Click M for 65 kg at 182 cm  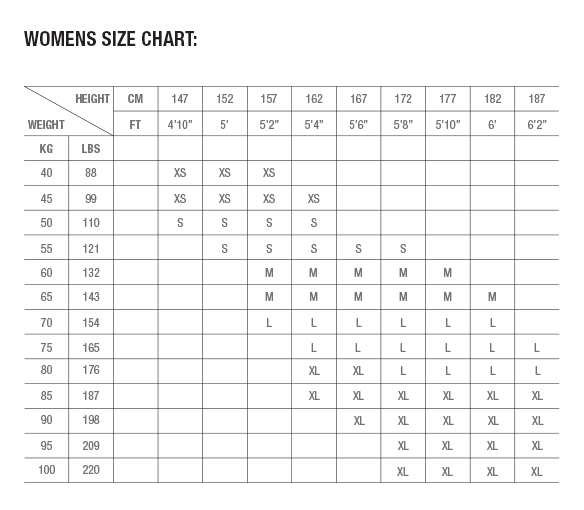pos(492,297)
